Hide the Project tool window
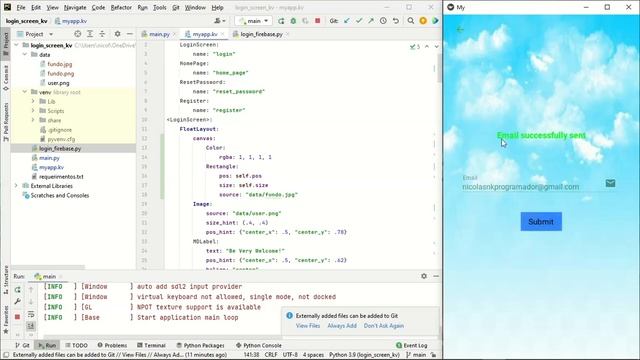 pos(129,34)
